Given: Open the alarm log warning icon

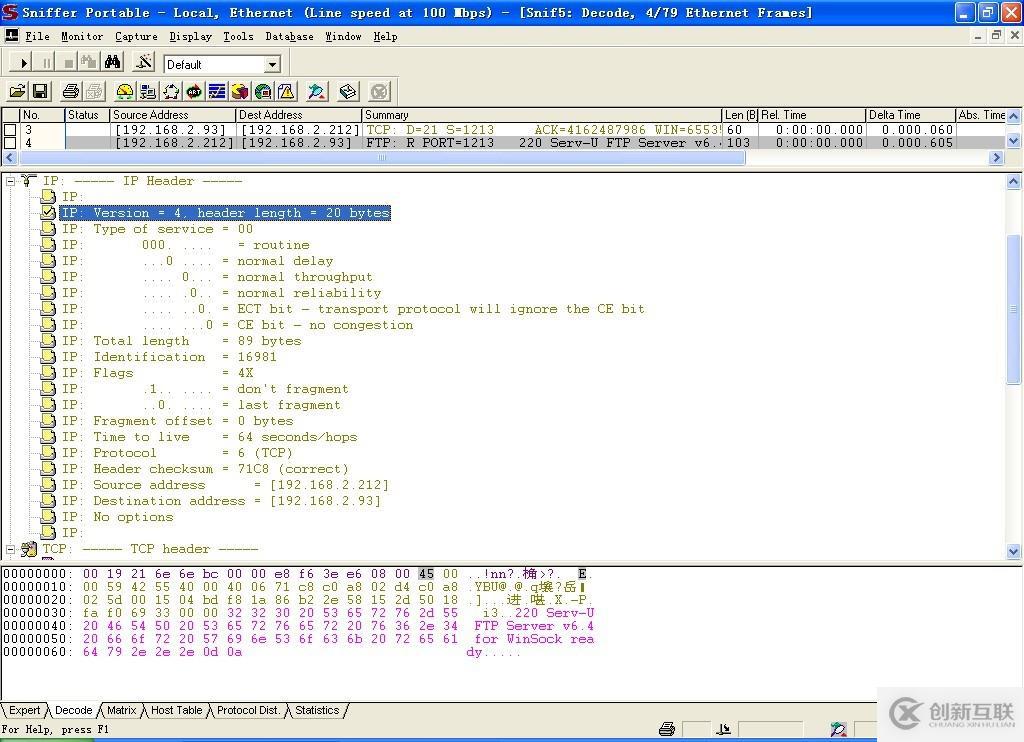Looking at the screenshot, I should [x=286, y=92].
